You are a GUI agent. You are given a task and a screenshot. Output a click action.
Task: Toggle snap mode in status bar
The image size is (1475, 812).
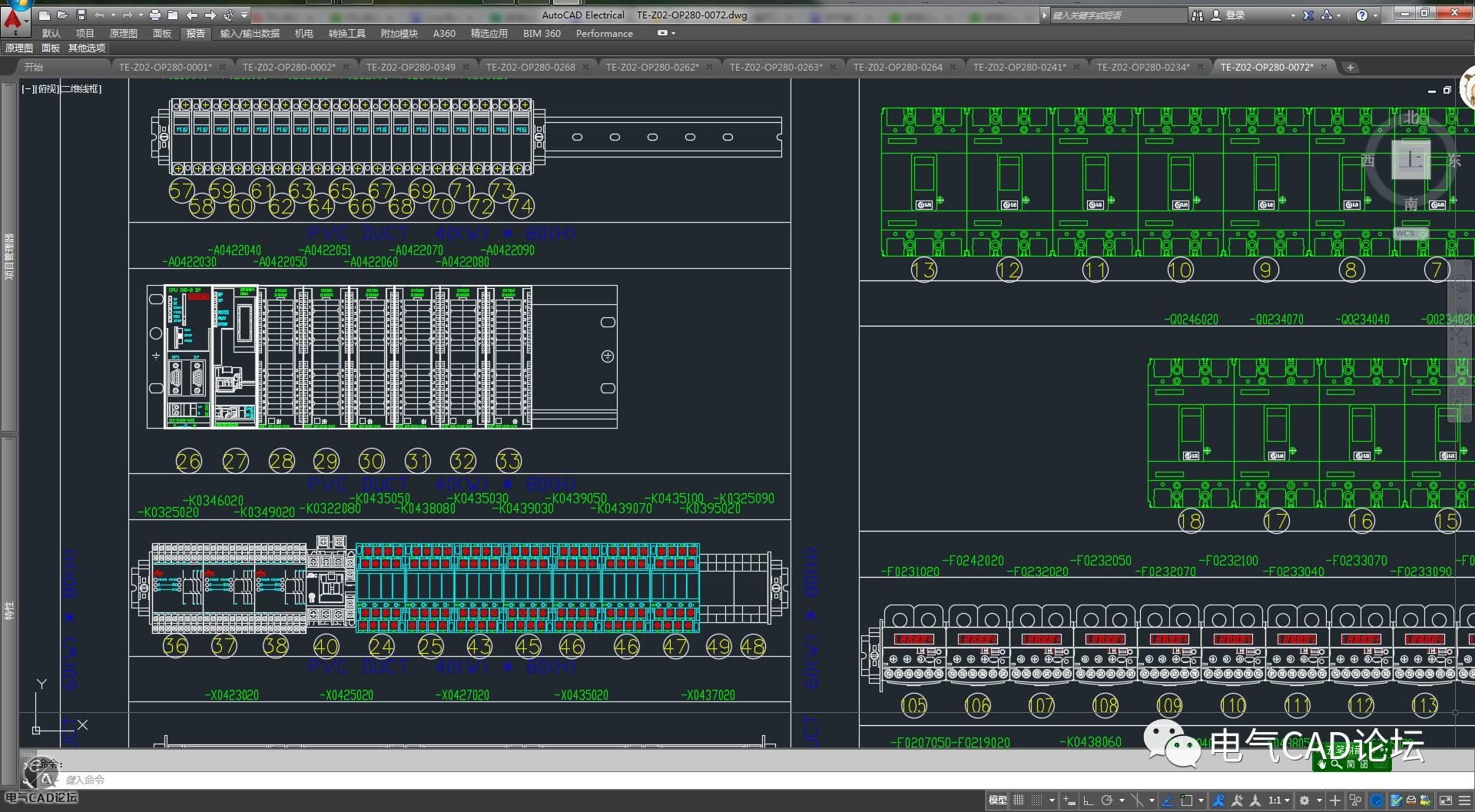point(1036,800)
